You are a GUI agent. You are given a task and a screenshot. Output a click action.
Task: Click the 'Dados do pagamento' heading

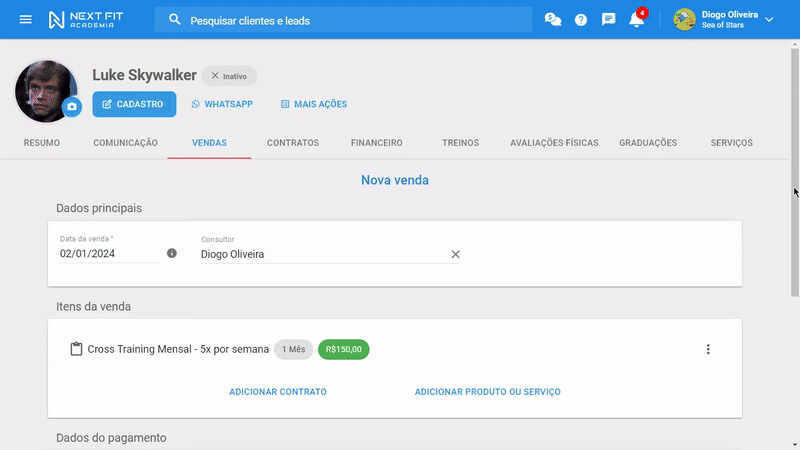click(x=111, y=438)
